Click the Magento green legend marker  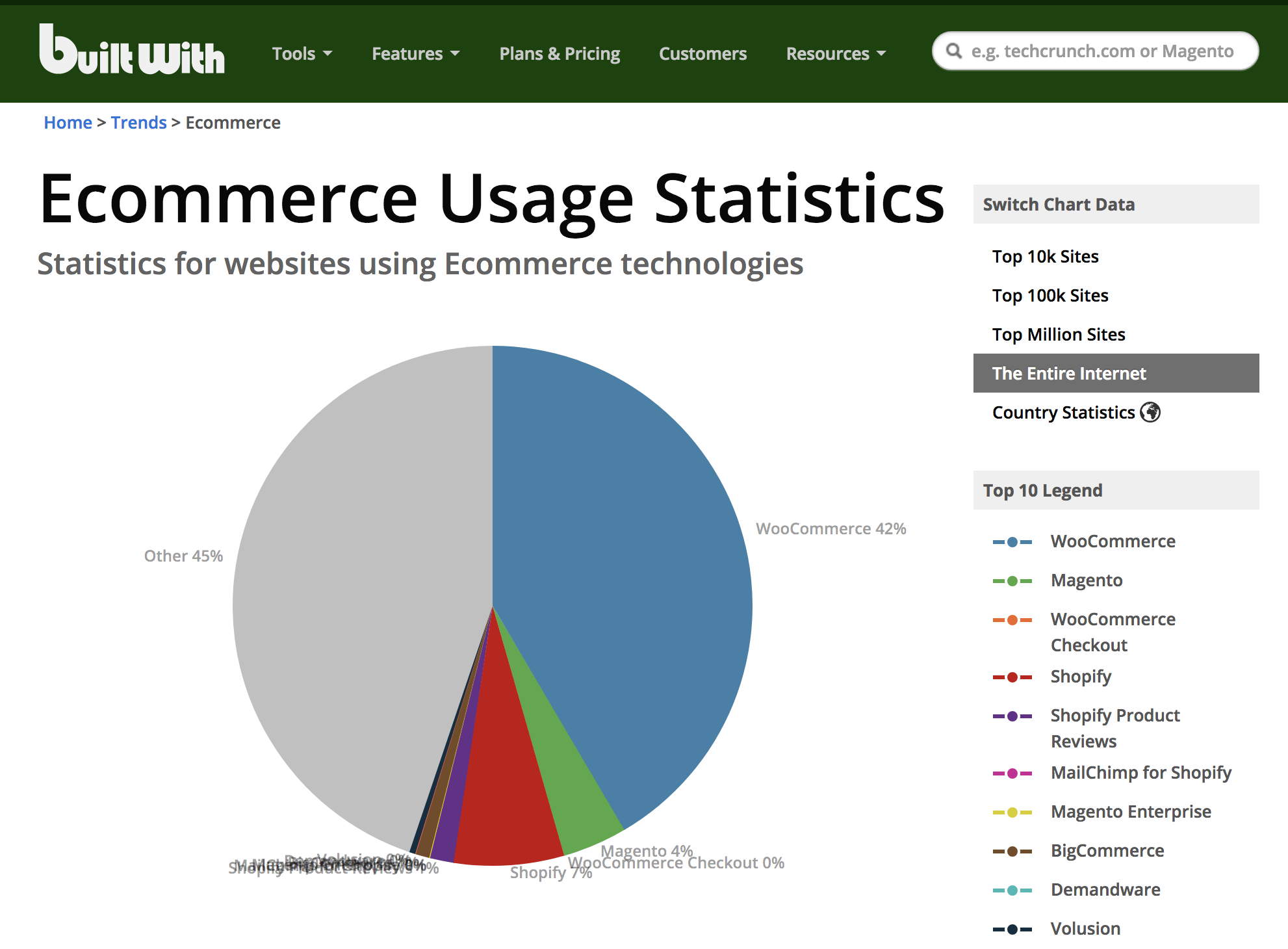[1012, 580]
